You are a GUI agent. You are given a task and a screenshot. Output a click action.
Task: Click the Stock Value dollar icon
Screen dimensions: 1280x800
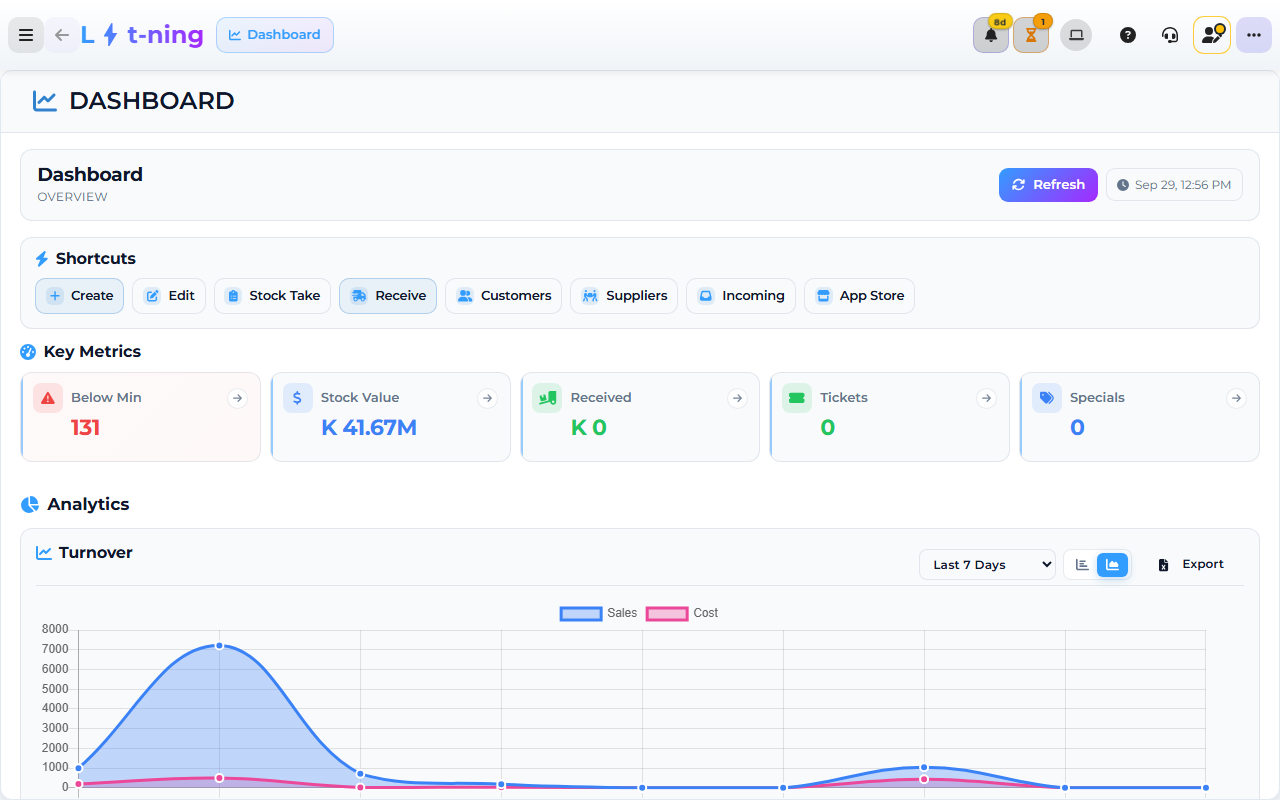point(298,398)
